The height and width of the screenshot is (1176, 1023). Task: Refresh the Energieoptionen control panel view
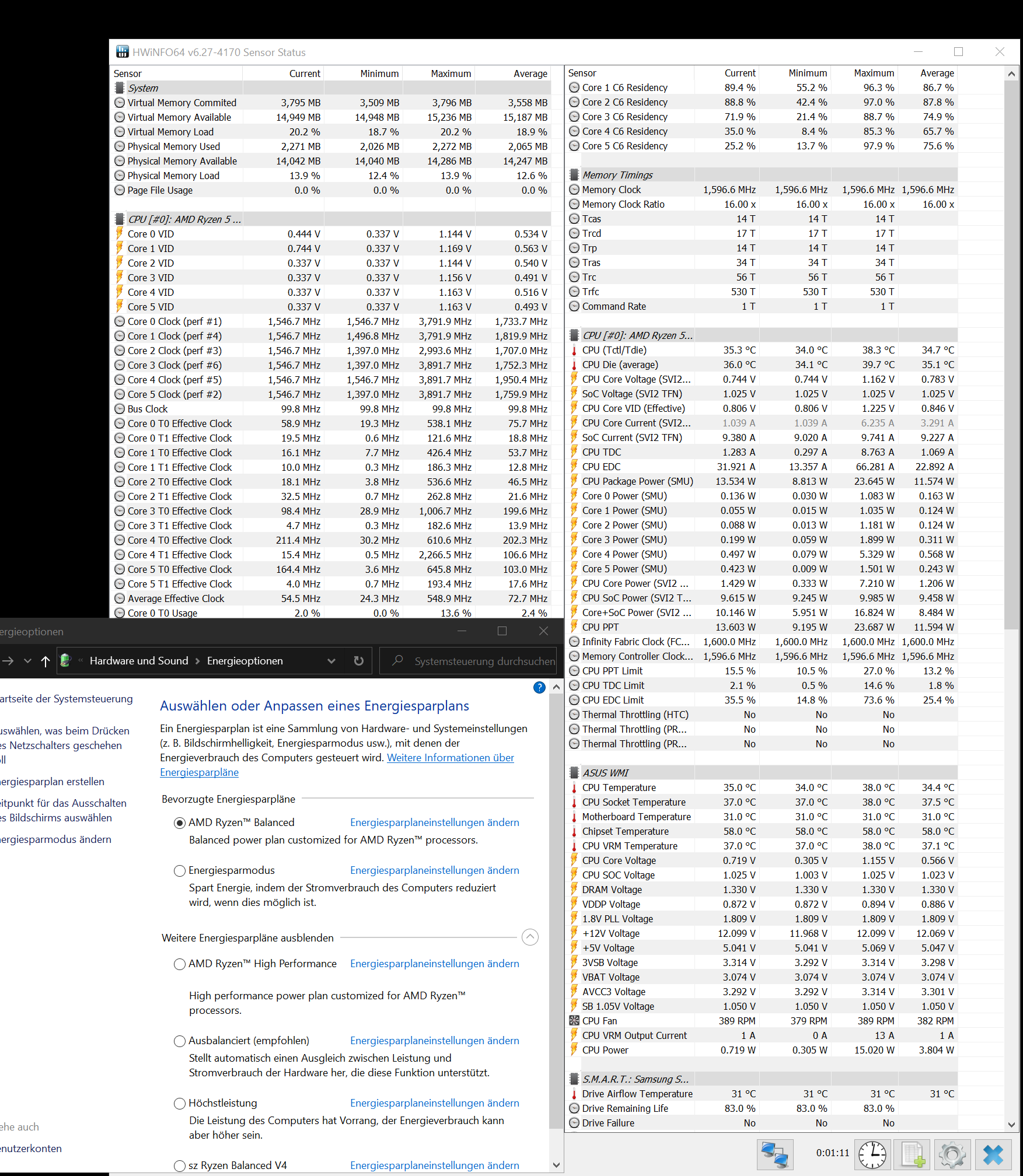click(359, 661)
